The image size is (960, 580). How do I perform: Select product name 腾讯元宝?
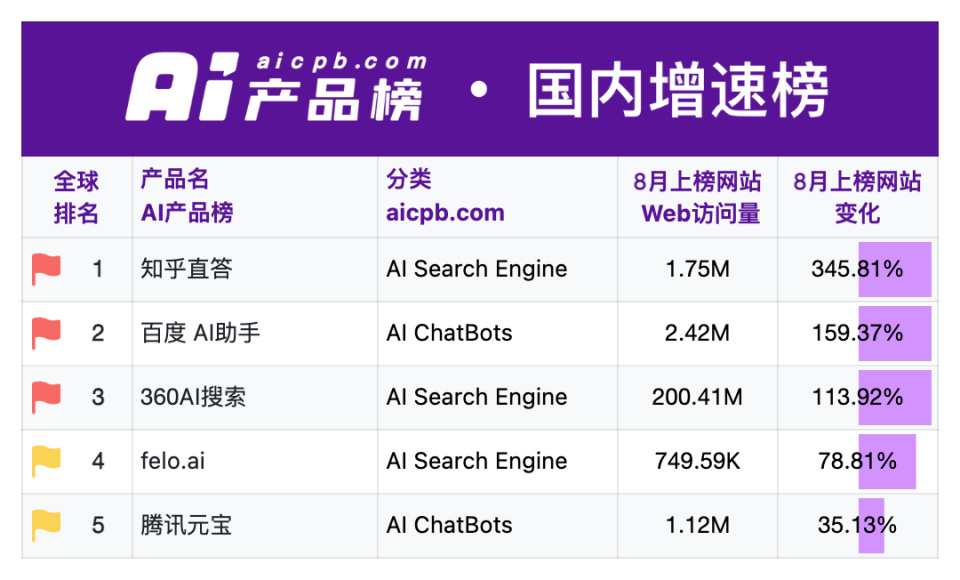(186, 525)
